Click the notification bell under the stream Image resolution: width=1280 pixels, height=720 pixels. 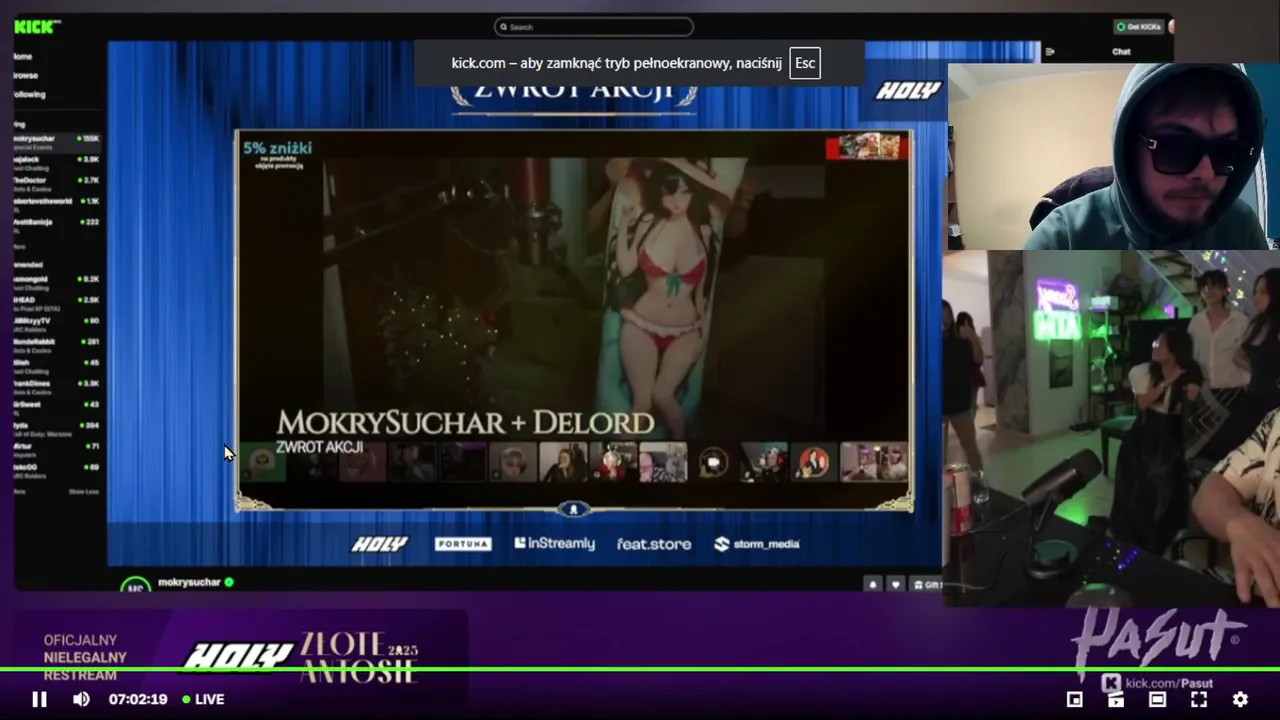click(x=873, y=585)
